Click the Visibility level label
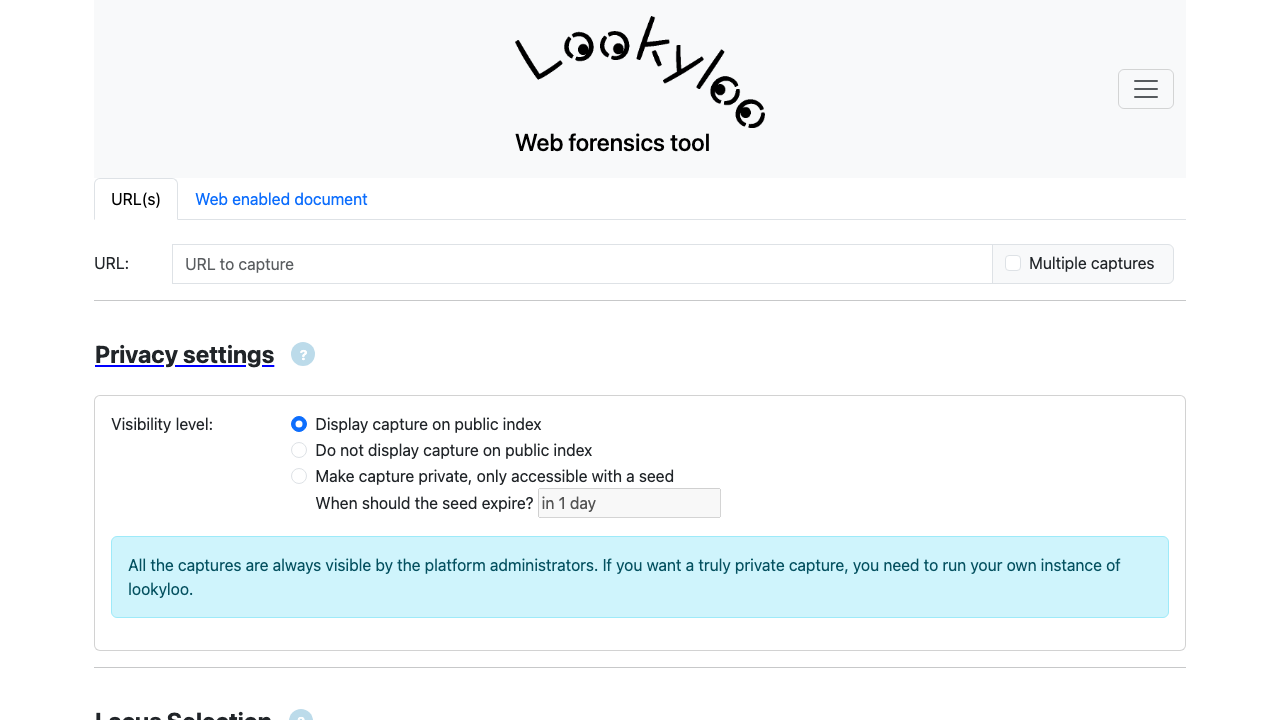1280x720 pixels. click(x=162, y=424)
